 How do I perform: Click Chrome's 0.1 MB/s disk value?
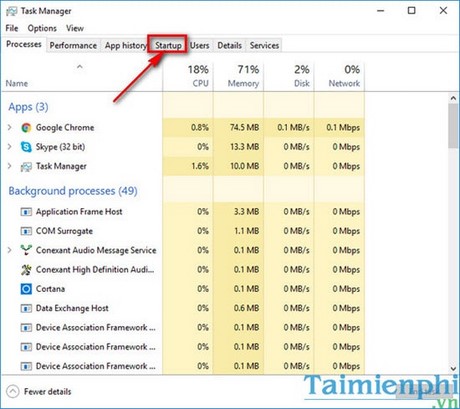(x=293, y=128)
